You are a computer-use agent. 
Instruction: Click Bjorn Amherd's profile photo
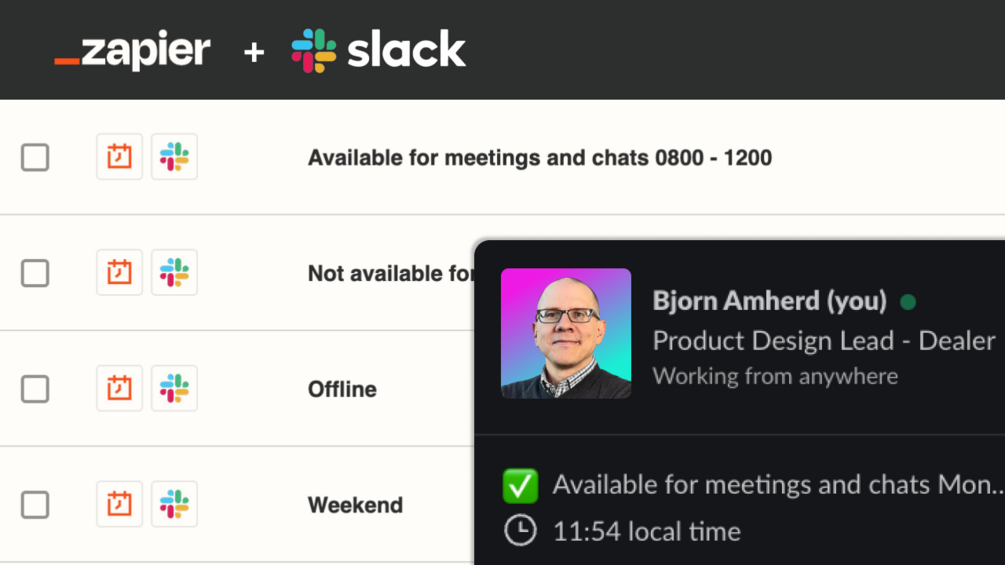566,333
